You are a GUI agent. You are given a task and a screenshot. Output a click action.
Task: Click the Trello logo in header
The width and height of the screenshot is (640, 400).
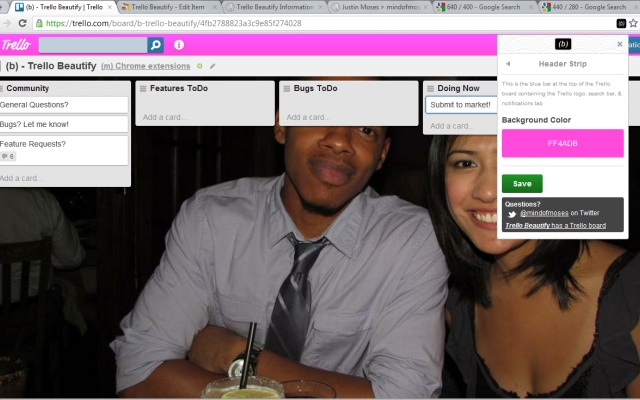(16, 44)
